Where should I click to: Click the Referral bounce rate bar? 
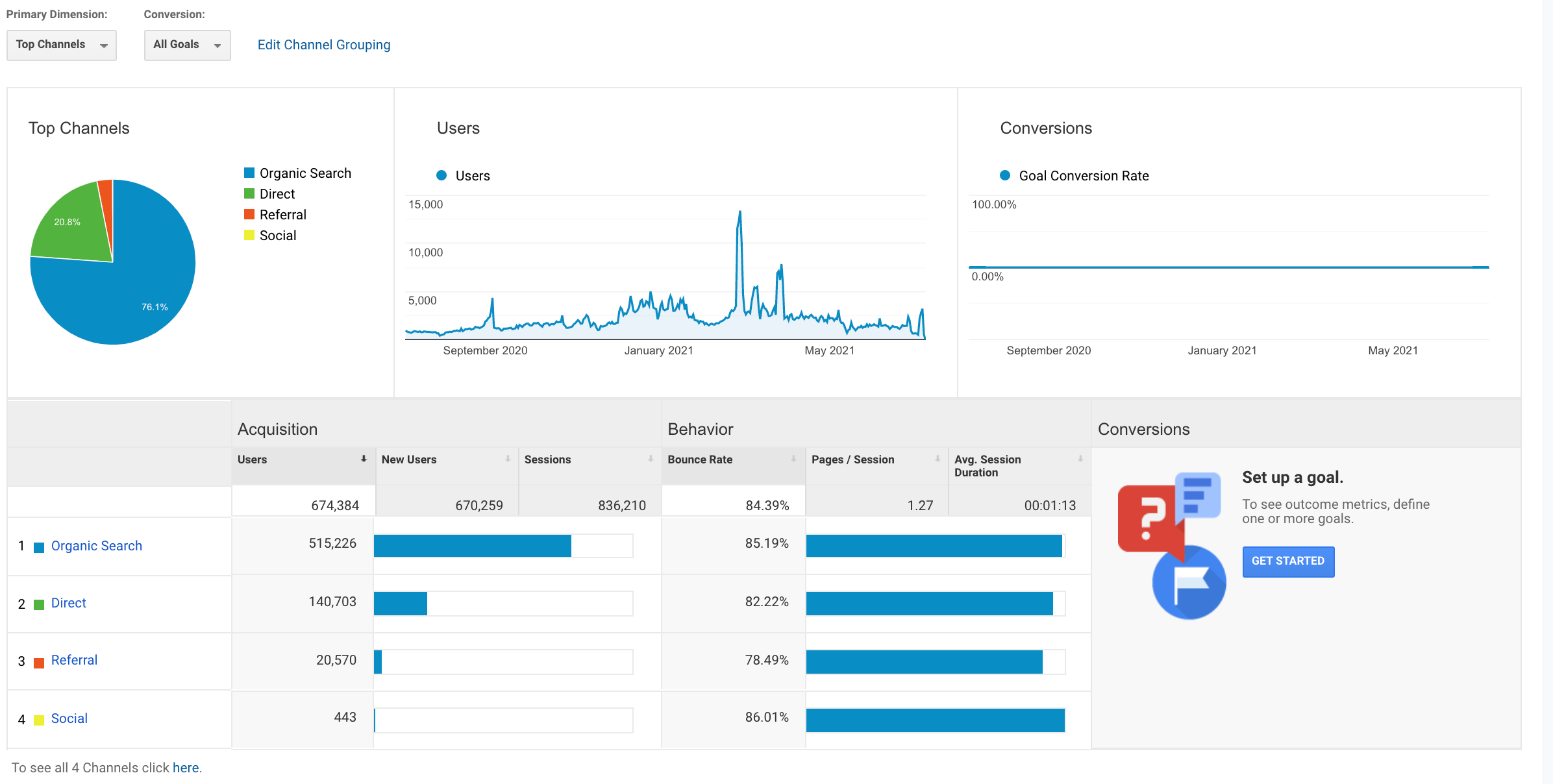[925, 661]
